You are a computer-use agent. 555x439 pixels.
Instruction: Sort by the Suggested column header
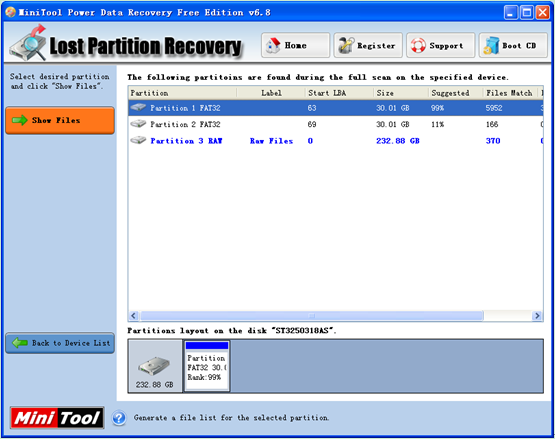click(x=456, y=93)
